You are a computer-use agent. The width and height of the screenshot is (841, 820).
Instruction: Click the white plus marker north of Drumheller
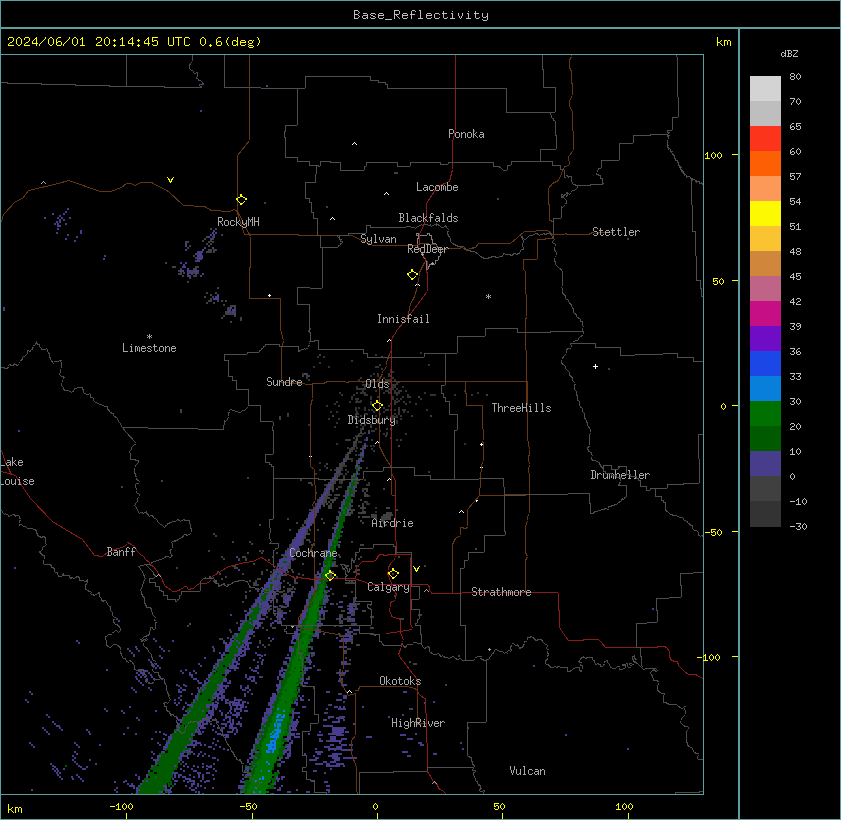point(595,367)
